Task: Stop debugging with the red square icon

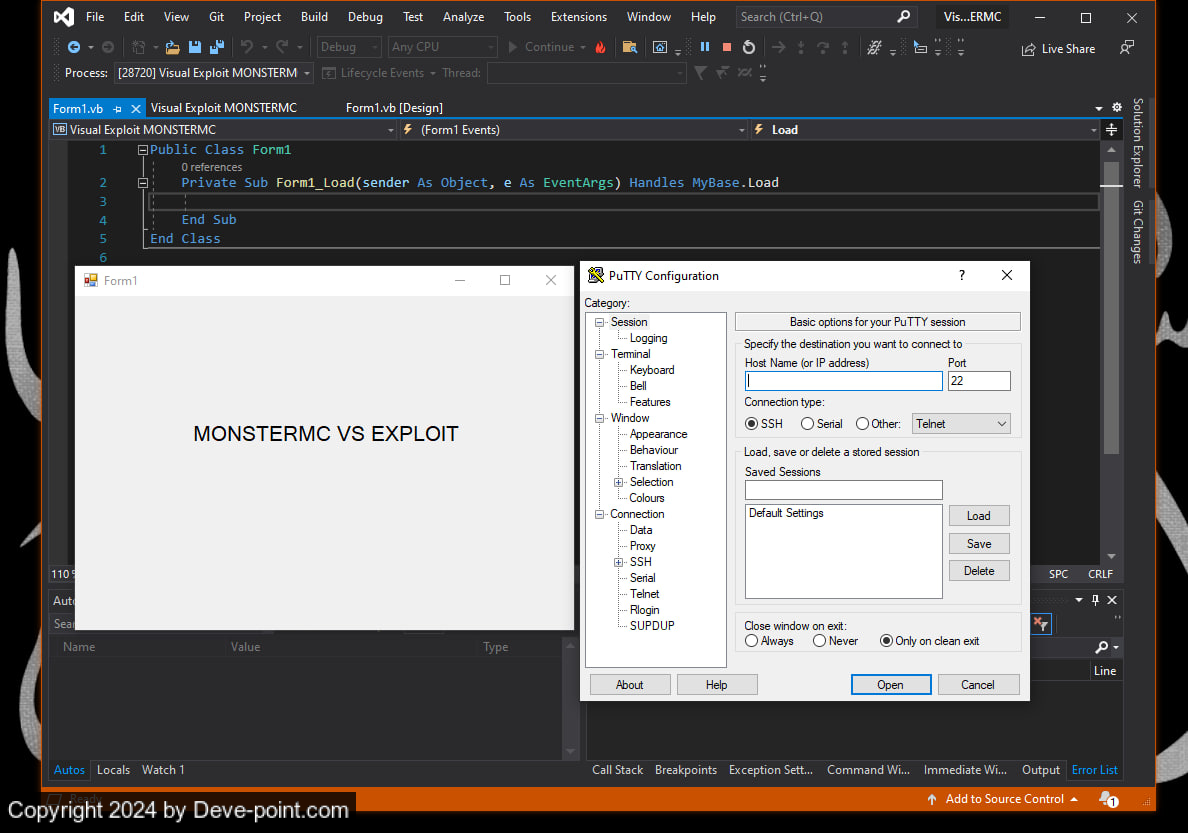Action: [727, 47]
